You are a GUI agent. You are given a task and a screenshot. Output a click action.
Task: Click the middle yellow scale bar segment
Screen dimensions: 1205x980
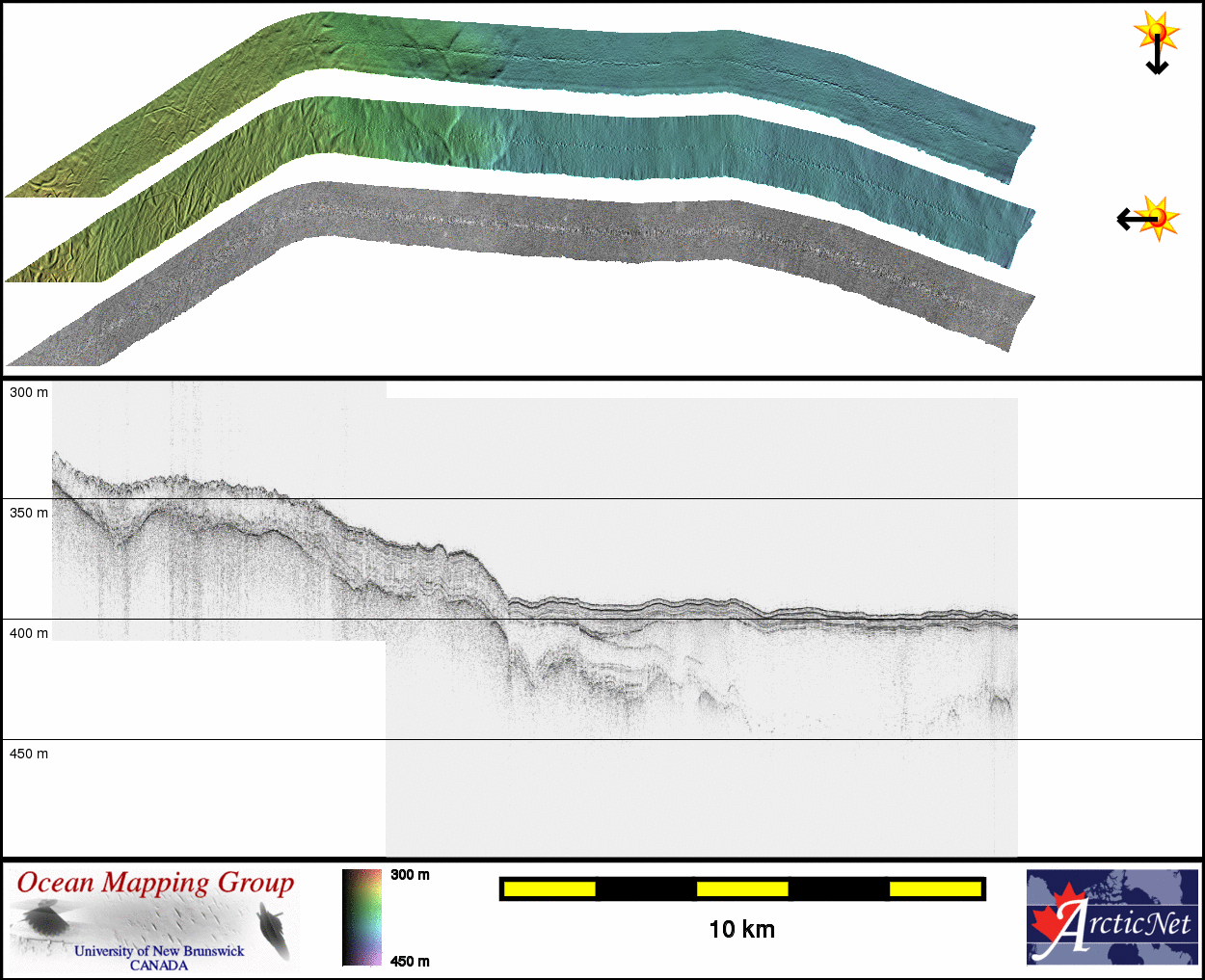coord(742,888)
